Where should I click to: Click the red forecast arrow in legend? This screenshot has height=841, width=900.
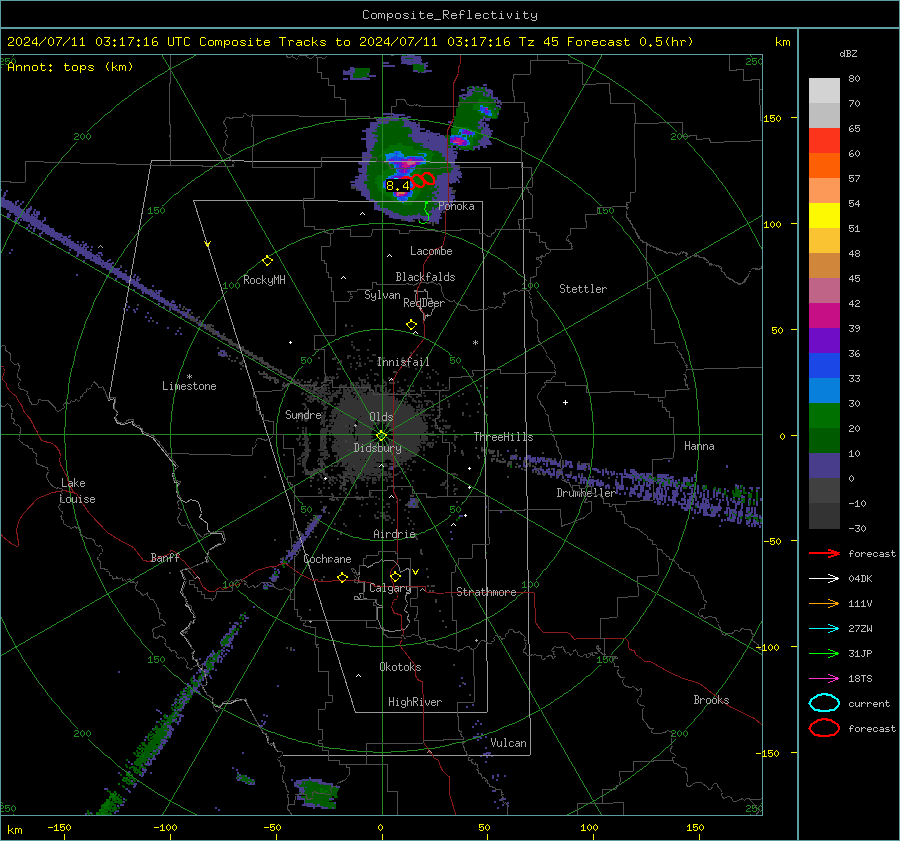[824, 553]
